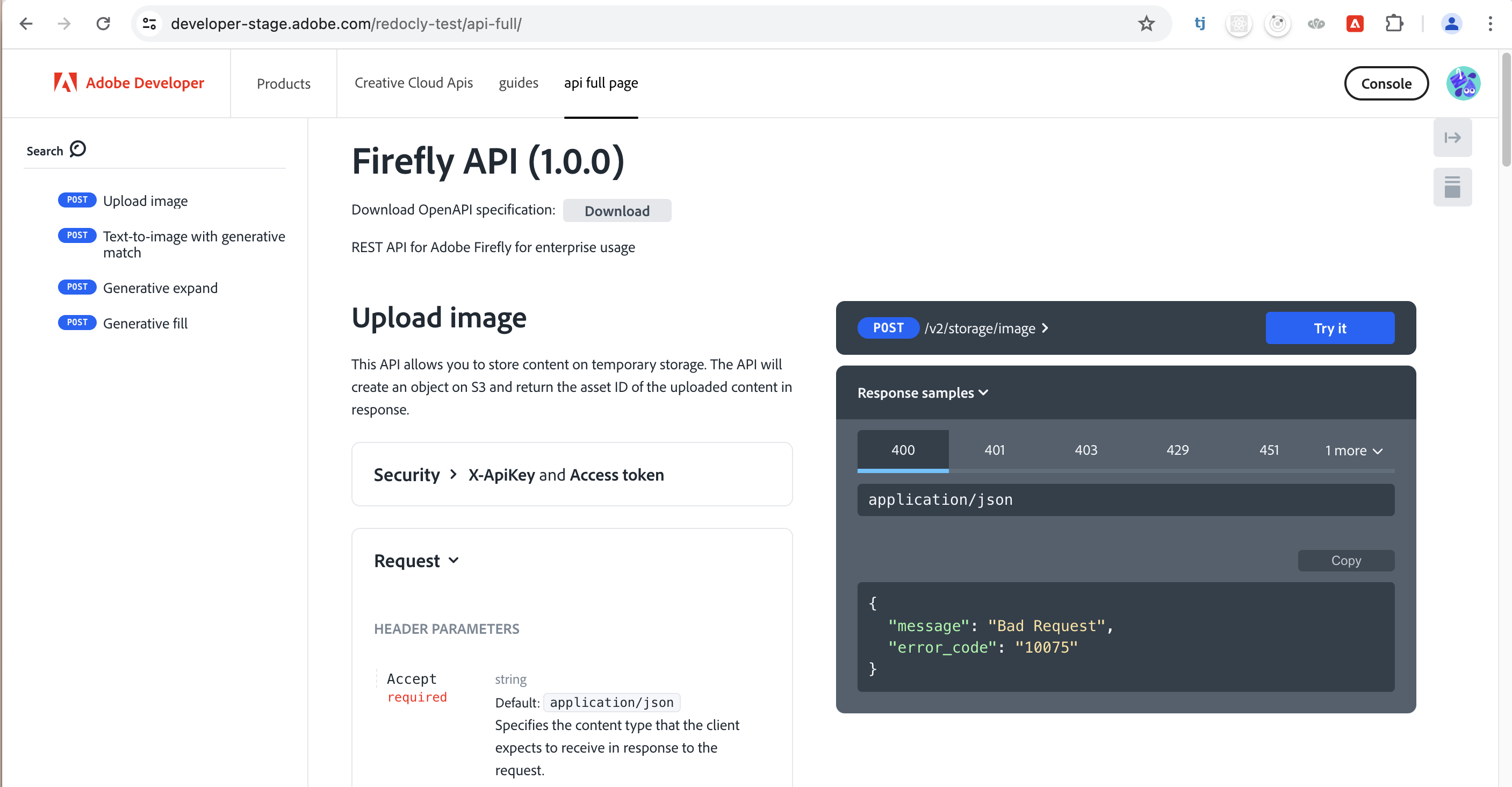Viewport: 1512px width, 787px height.
Task: Open the api full page nav tab
Action: coord(600,84)
